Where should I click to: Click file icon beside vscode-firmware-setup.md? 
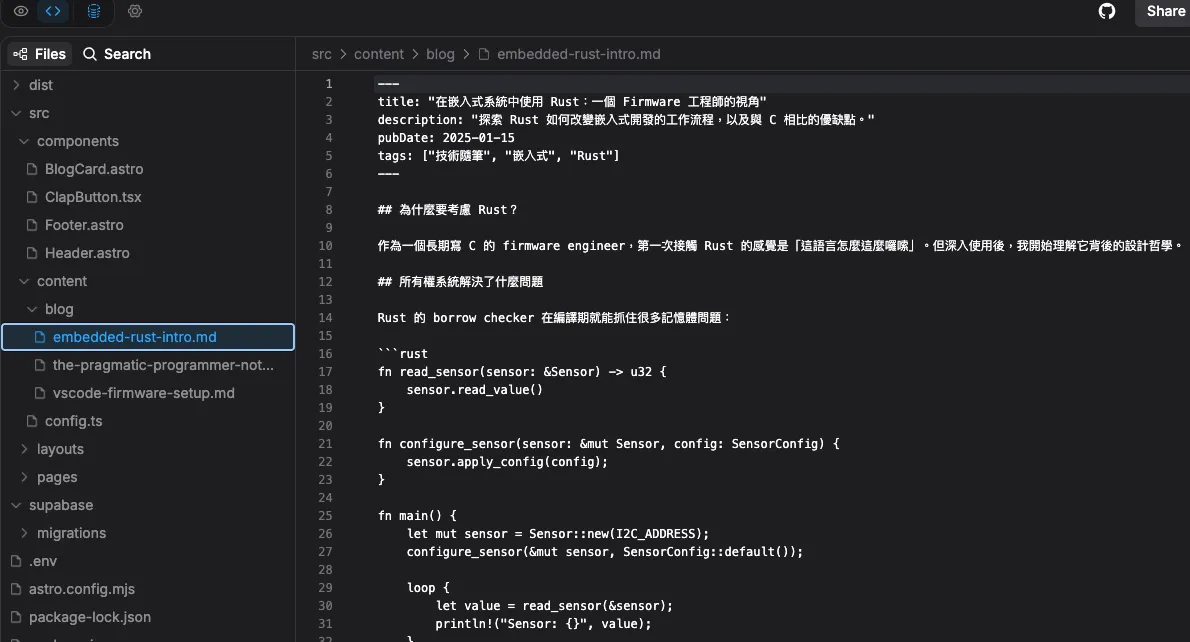coord(39,393)
